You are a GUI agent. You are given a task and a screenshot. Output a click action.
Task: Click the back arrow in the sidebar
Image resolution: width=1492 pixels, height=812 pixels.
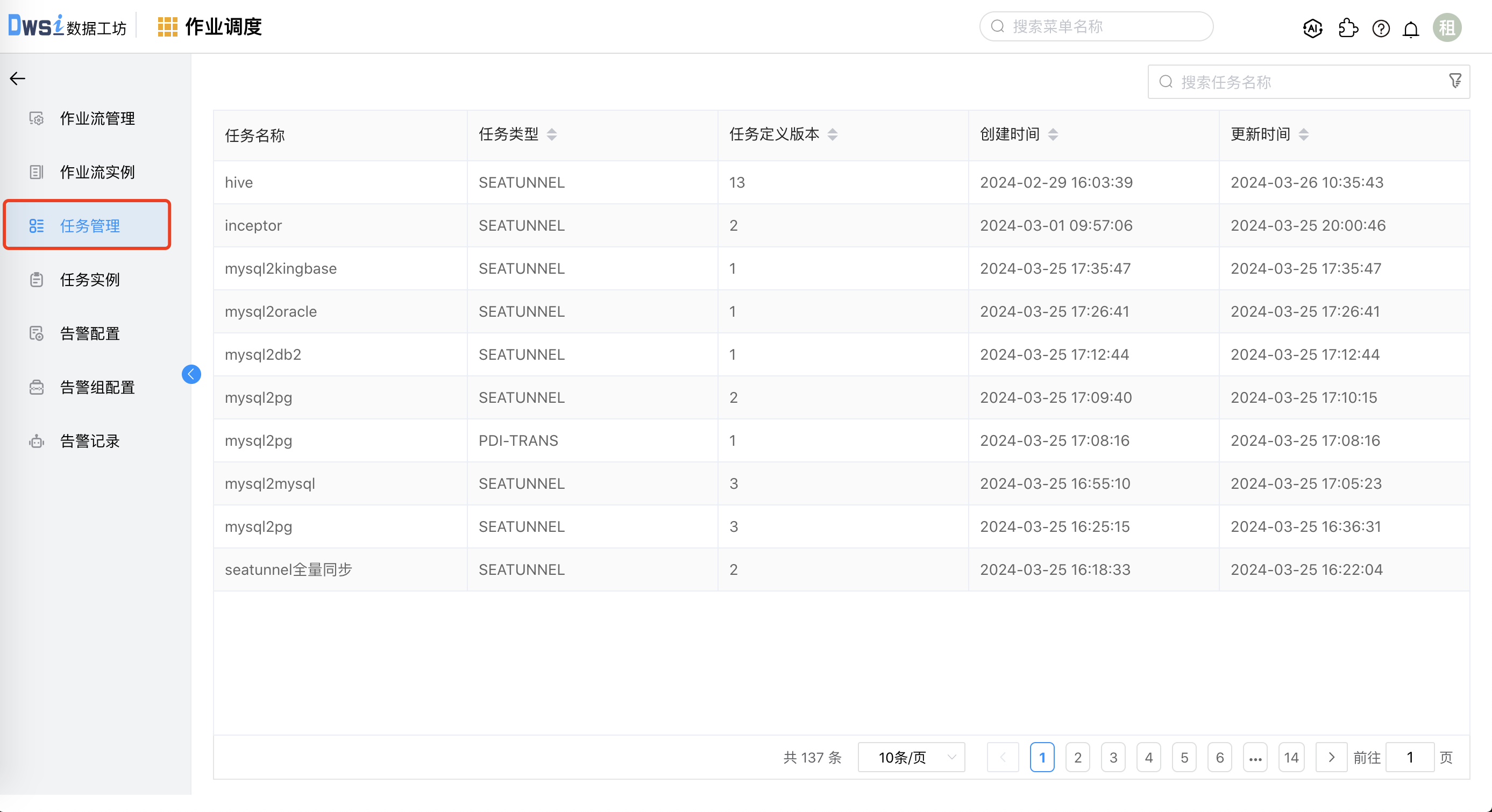pyautogui.click(x=17, y=78)
